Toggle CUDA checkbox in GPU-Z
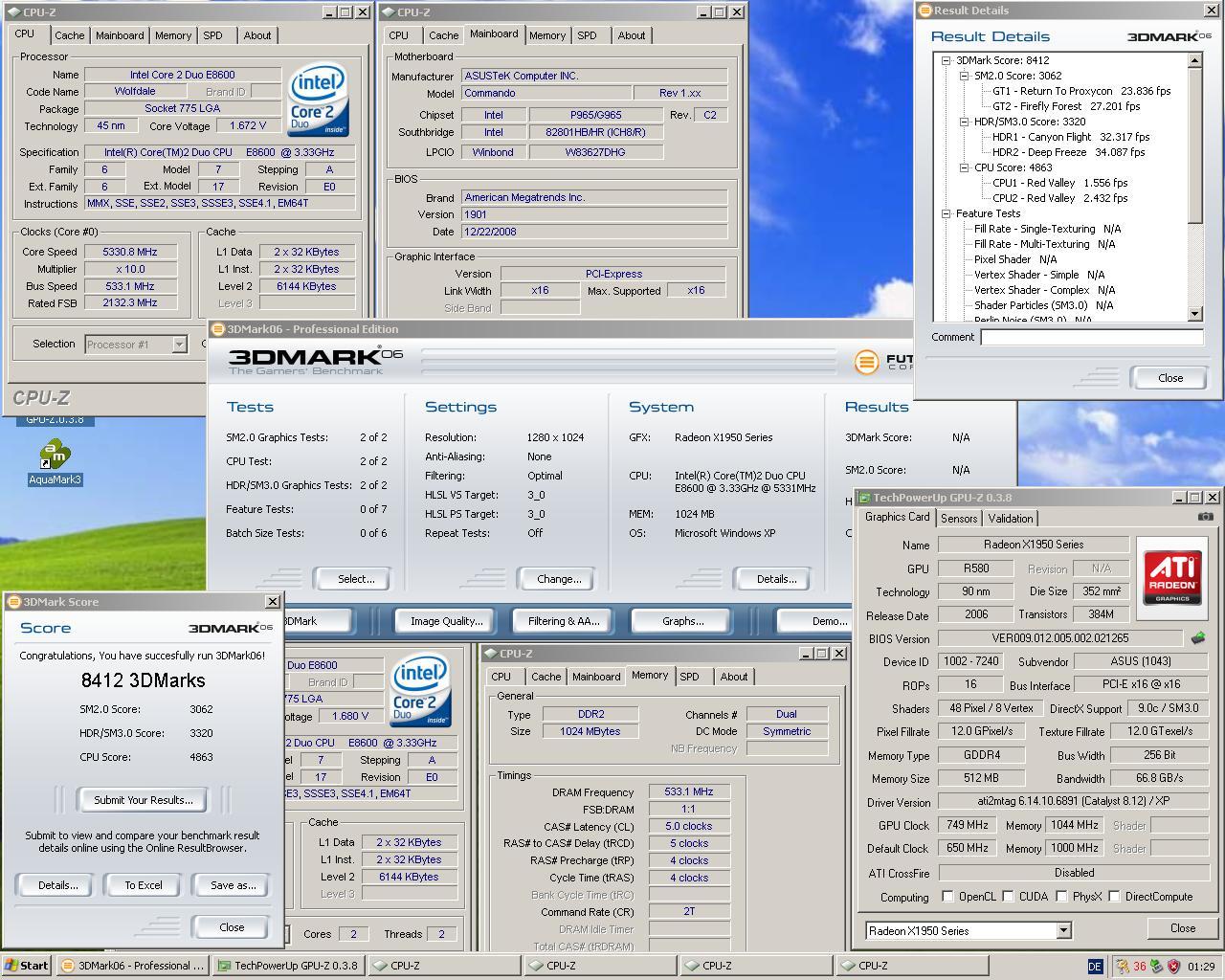Image resolution: width=1225 pixels, height=980 pixels. coord(1008,897)
